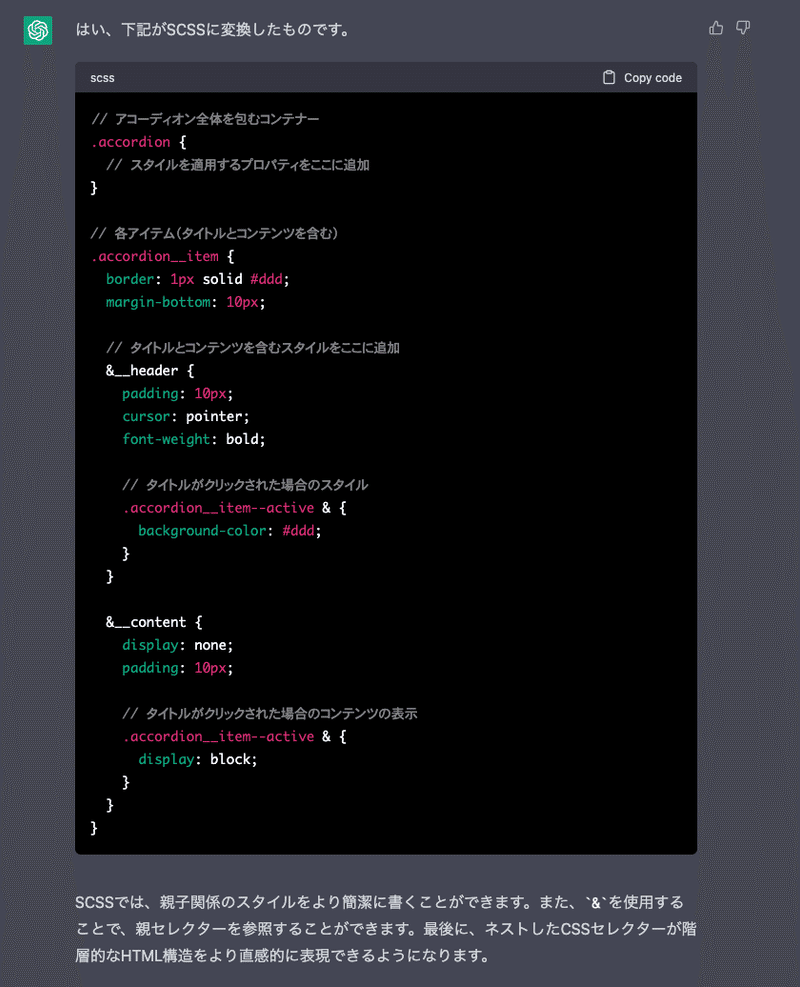
Task: Click the 'background-color: #ddd;' line
Action: [230, 531]
